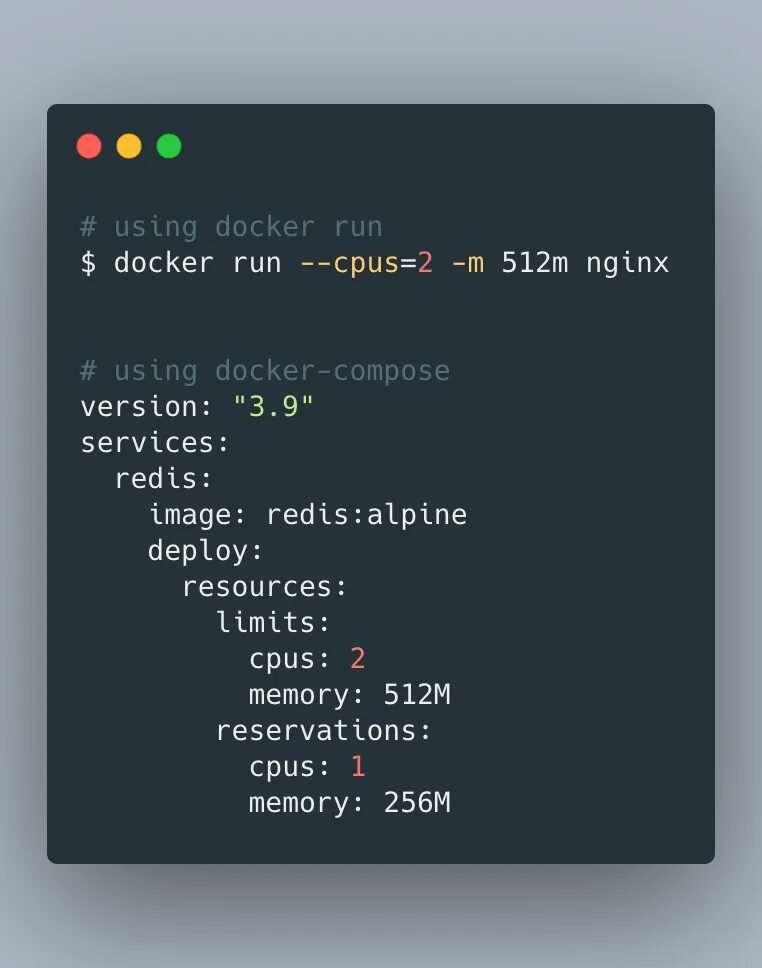Image resolution: width=762 pixels, height=968 pixels.
Task: Click the resources: key
Action: (x=265, y=587)
